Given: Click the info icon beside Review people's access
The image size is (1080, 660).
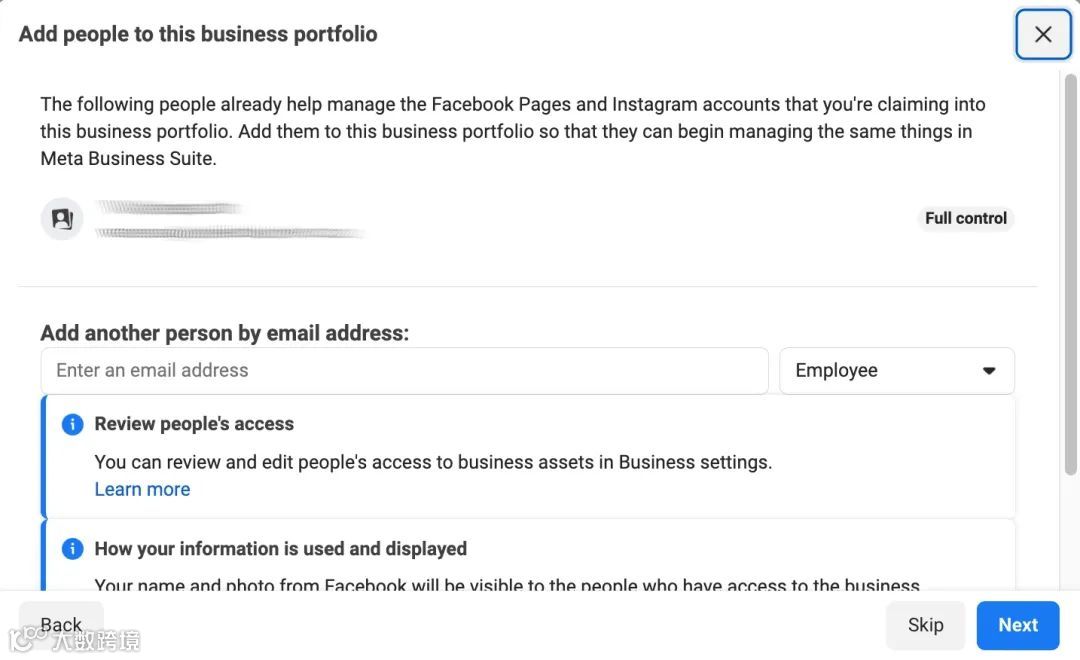Looking at the screenshot, I should (72, 424).
